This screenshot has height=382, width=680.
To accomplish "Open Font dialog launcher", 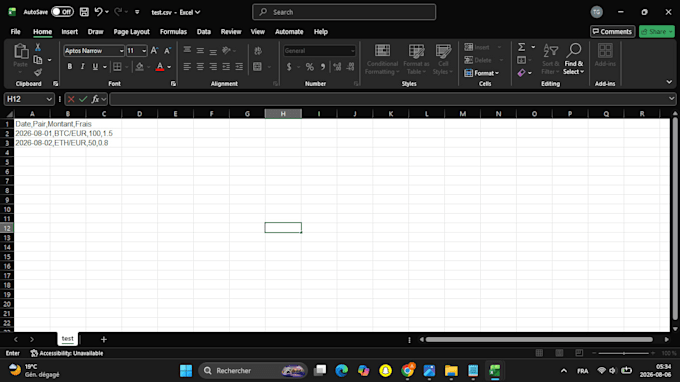I will click(x=173, y=84).
